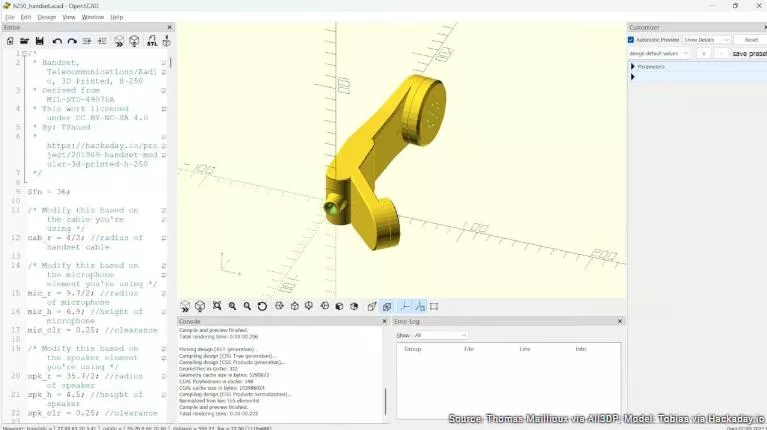The image size is (767, 430).
Task: Click the View All icon in viewport toolbar
Action: point(216,306)
